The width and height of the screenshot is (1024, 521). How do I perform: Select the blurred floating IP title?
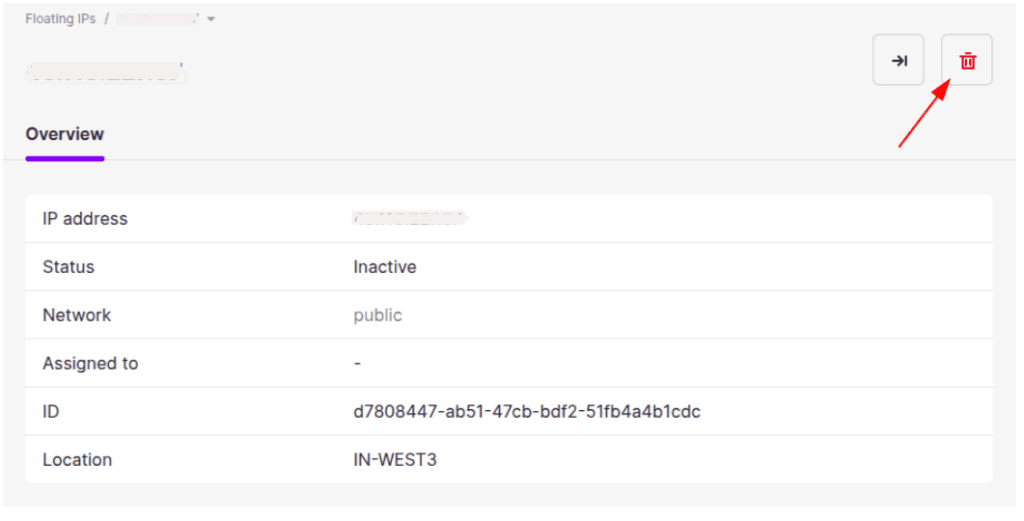[x=106, y=72]
